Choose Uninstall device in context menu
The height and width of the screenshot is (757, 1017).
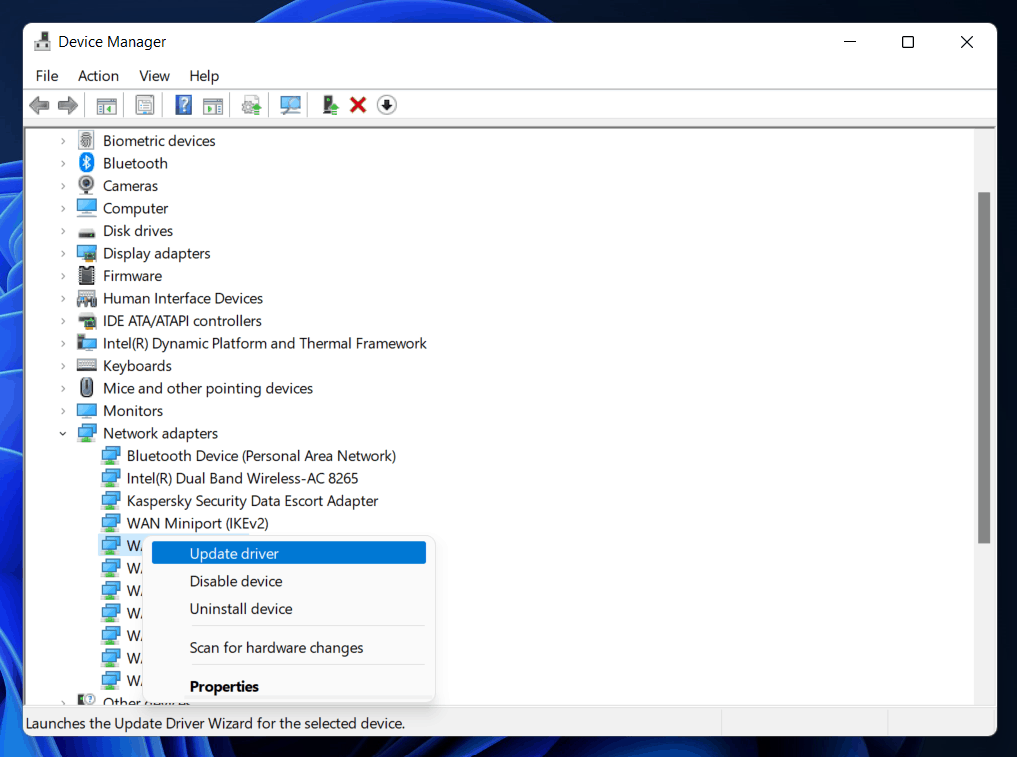[x=241, y=609]
